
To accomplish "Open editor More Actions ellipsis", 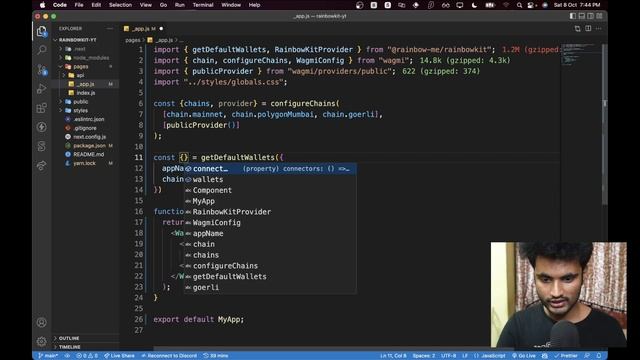I will [x=599, y=29].
